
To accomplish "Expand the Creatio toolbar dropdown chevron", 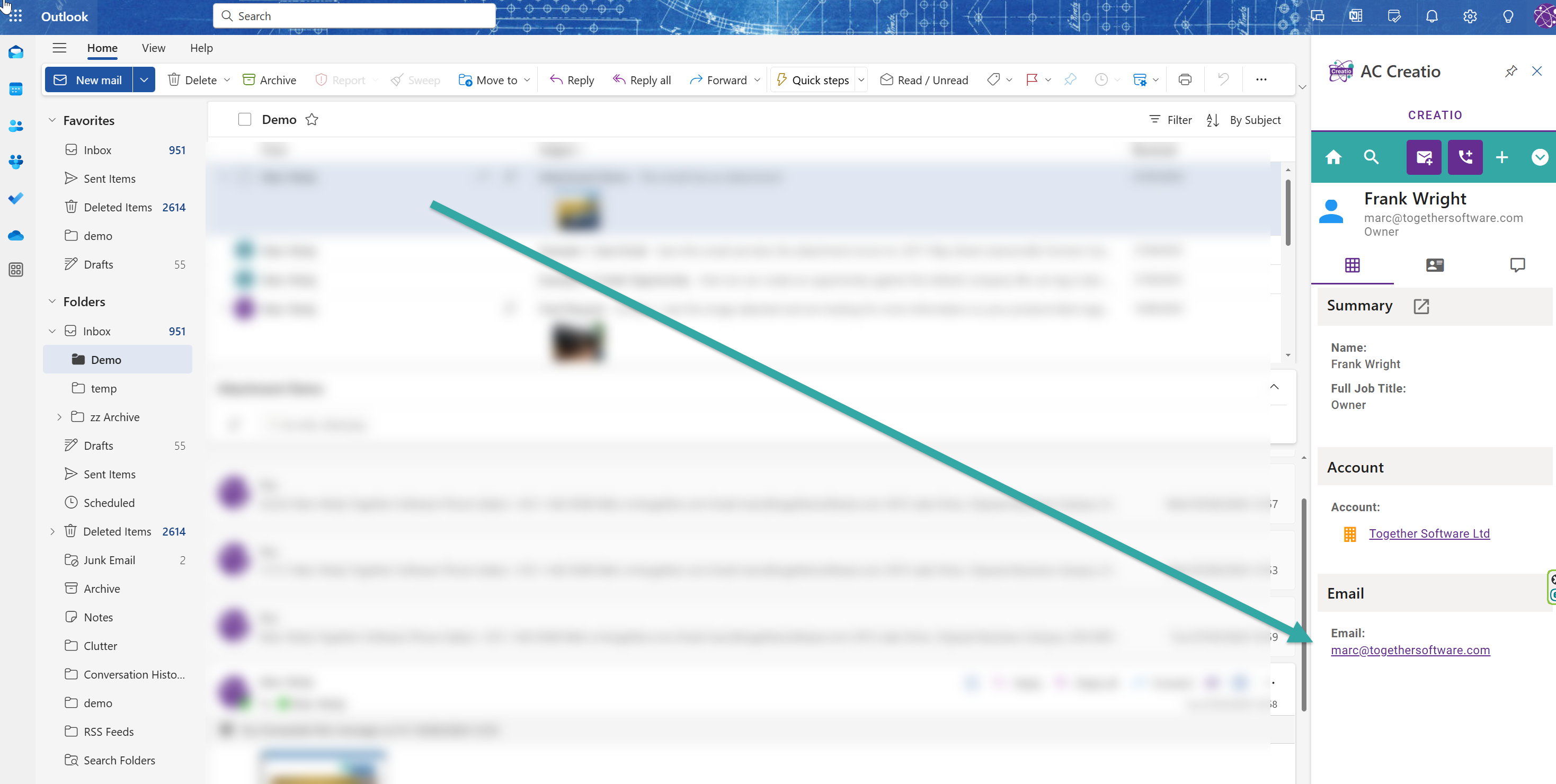I will tap(1540, 157).
